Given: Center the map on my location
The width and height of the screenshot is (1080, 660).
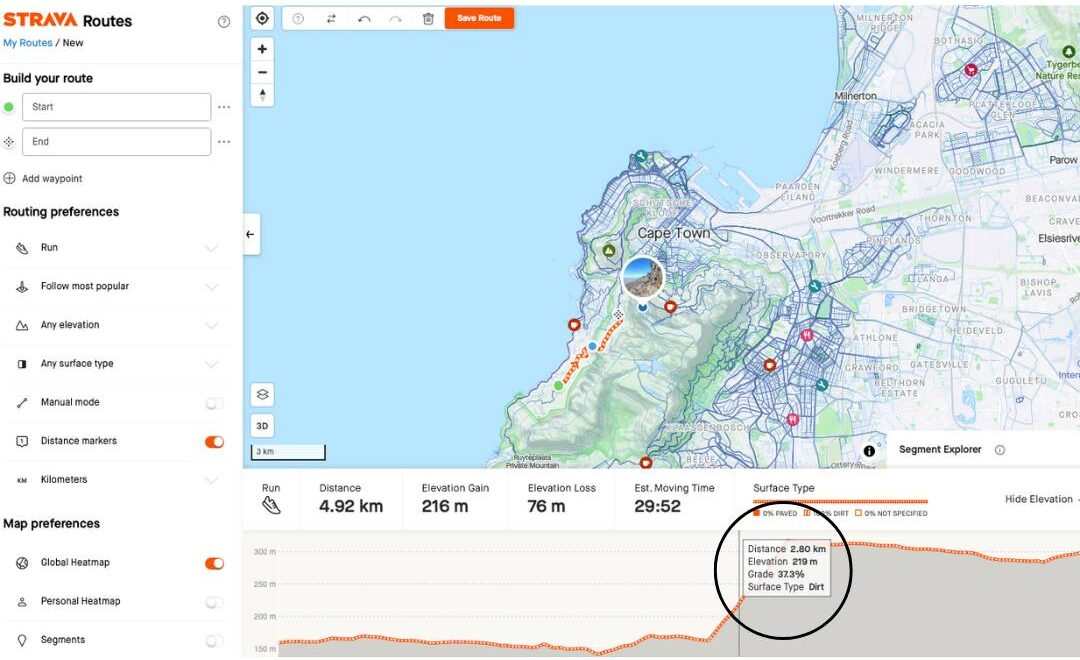Looking at the screenshot, I should (x=262, y=18).
